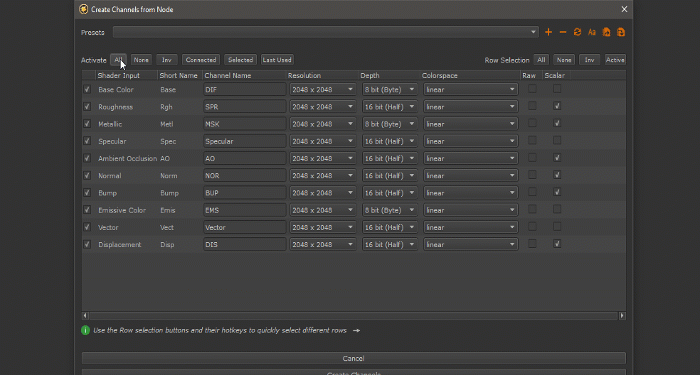Click the DIS channel name field
Screen dimensions: 700x375
click(245, 244)
